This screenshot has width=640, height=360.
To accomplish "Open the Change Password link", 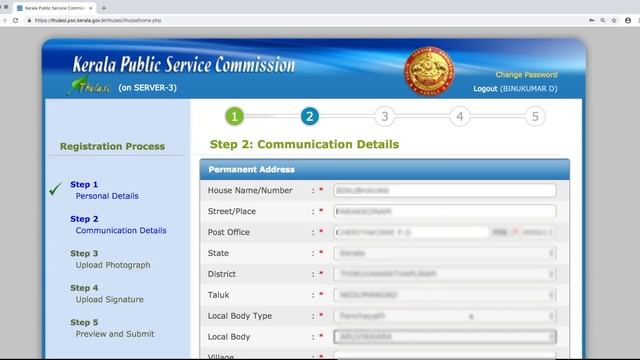I will (x=526, y=75).
